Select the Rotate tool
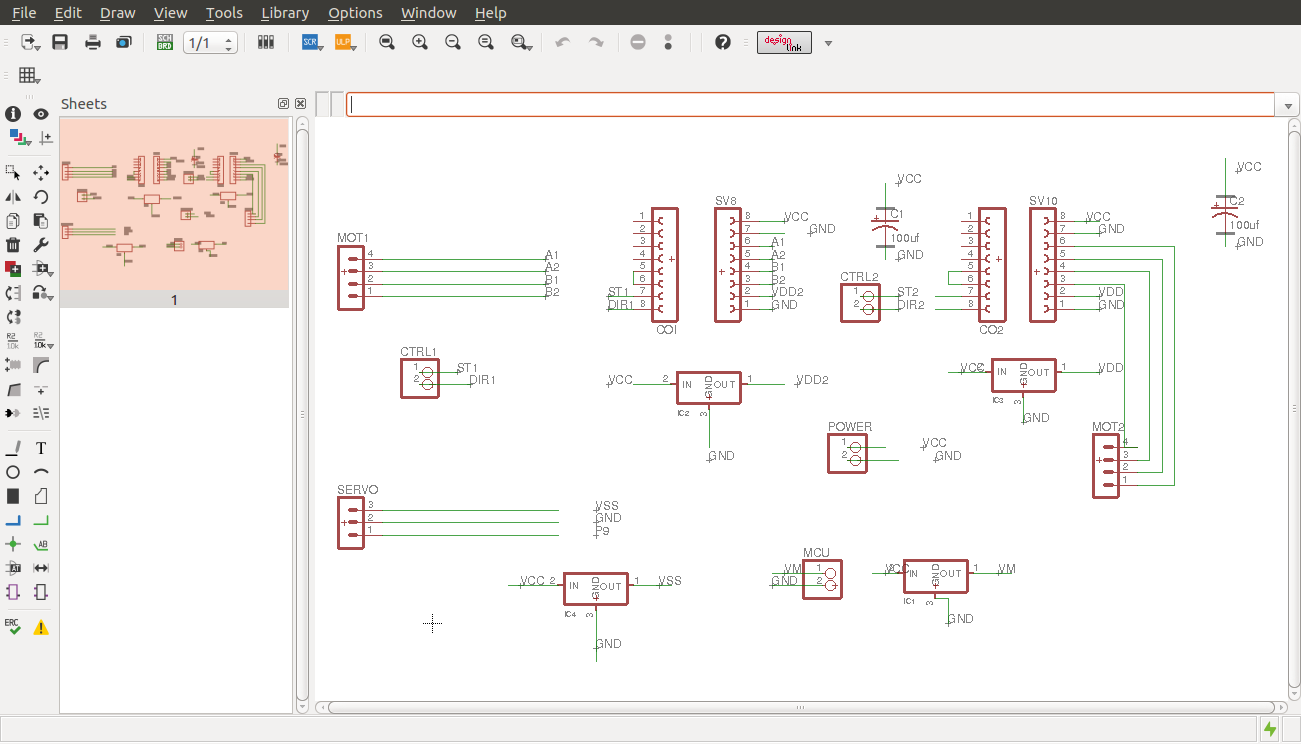Screen dimensions: 1301x744 [41, 197]
